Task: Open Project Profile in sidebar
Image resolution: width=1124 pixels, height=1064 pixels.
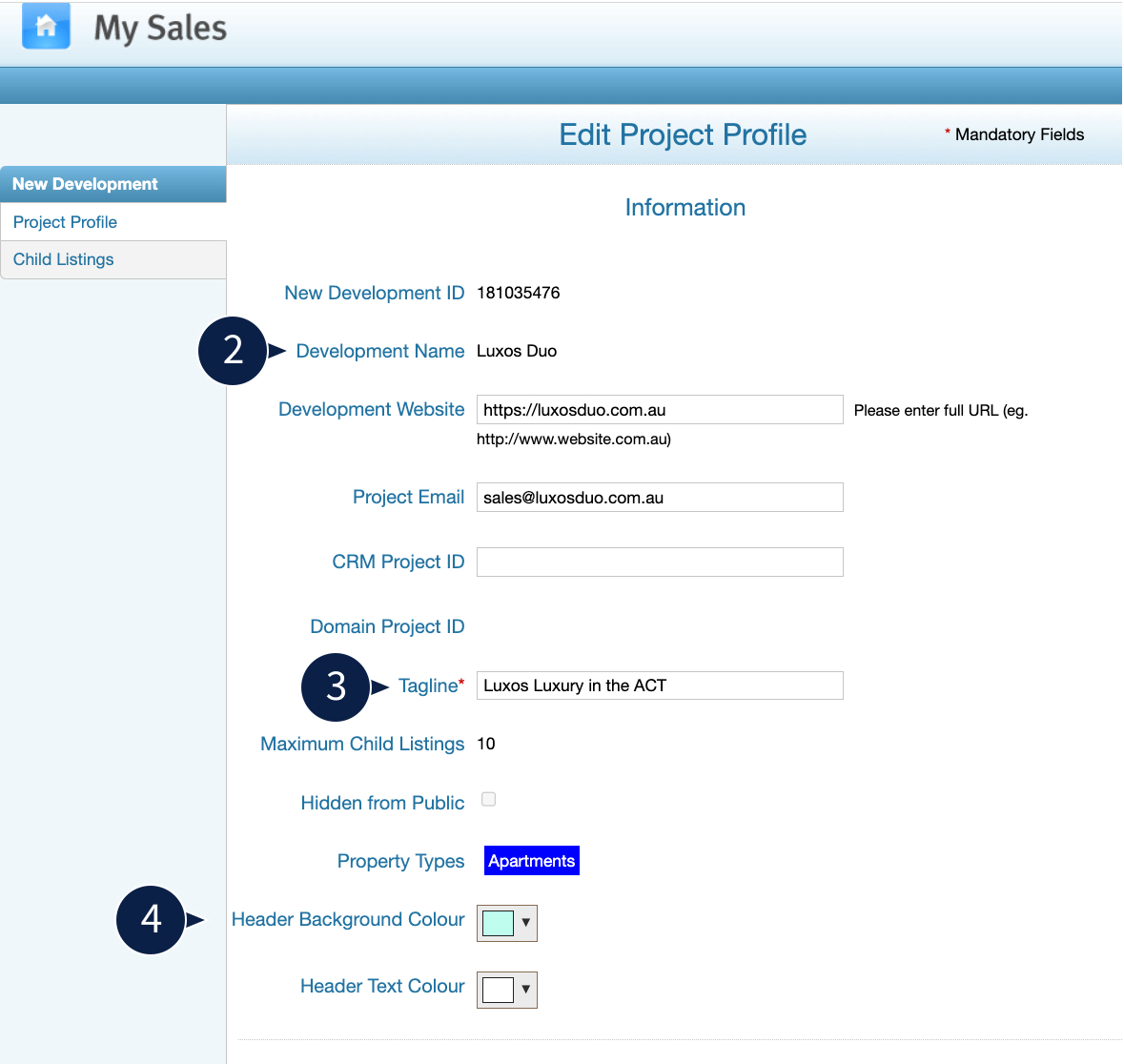Action: click(113, 222)
